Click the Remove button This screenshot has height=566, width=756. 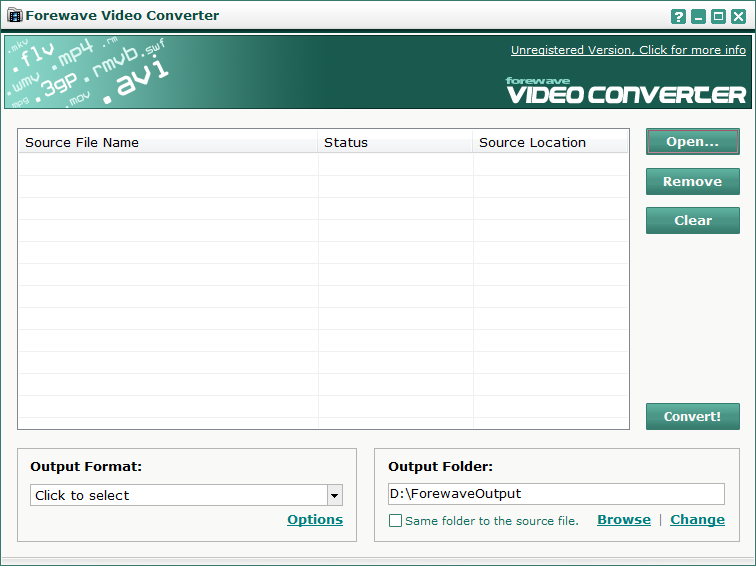[x=692, y=181]
